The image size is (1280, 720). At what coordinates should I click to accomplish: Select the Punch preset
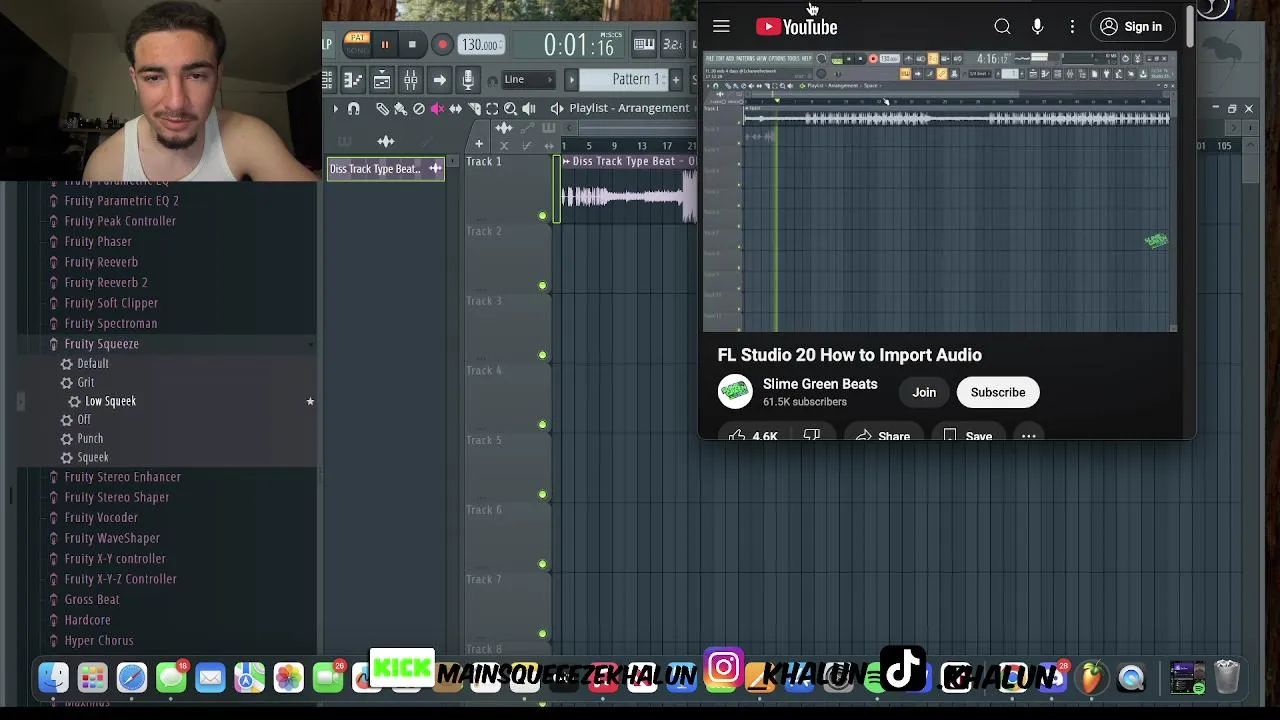point(90,438)
